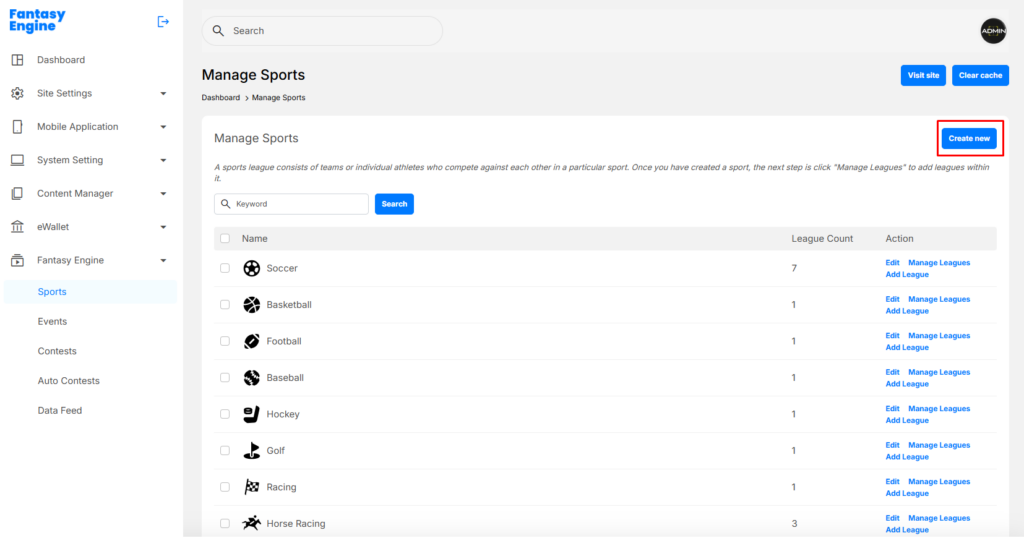Click the Site Settings gear icon
The image size is (1024, 546).
pos(17,93)
